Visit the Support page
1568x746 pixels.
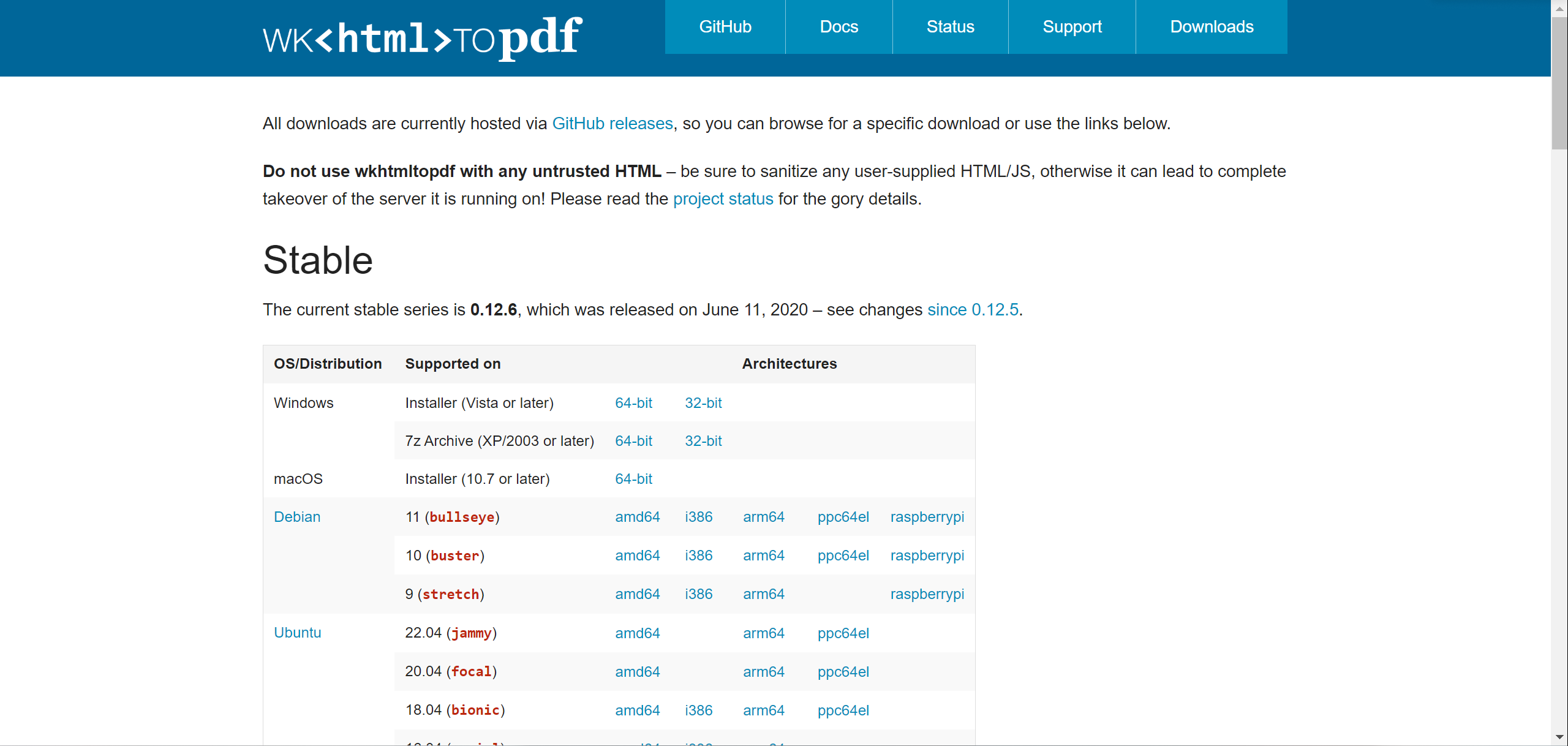coord(1072,26)
